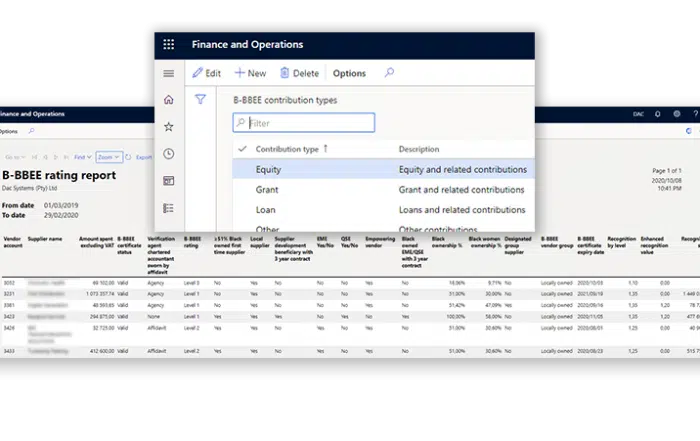Viewport: 700px width, 441px height.
Task: Delete the selected contribution type
Action: coord(300,73)
